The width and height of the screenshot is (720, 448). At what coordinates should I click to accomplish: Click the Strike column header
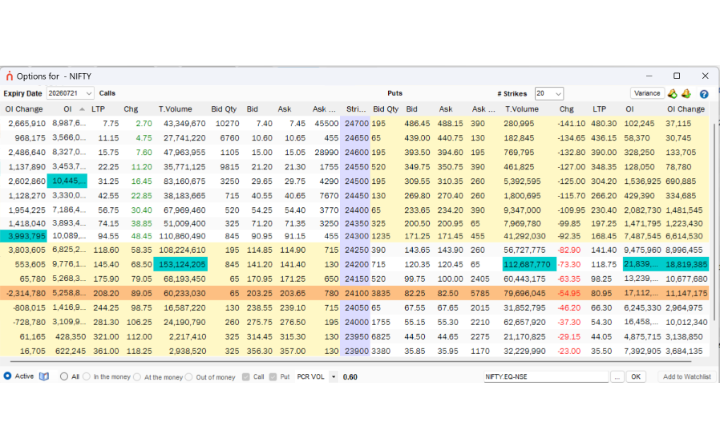tap(355, 109)
